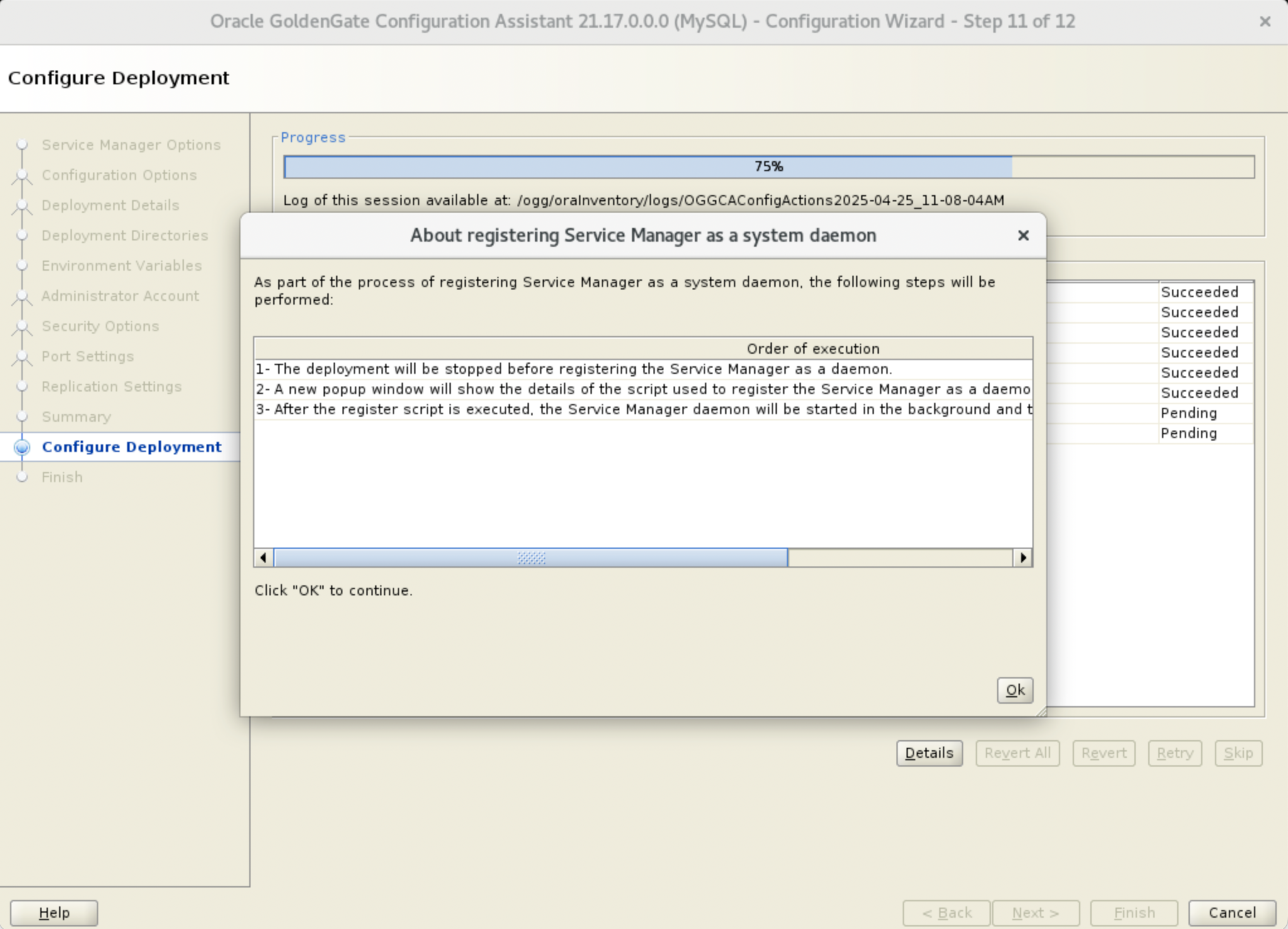This screenshot has width=1288, height=929.
Task: Click the 75% progress bar
Action: click(768, 167)
